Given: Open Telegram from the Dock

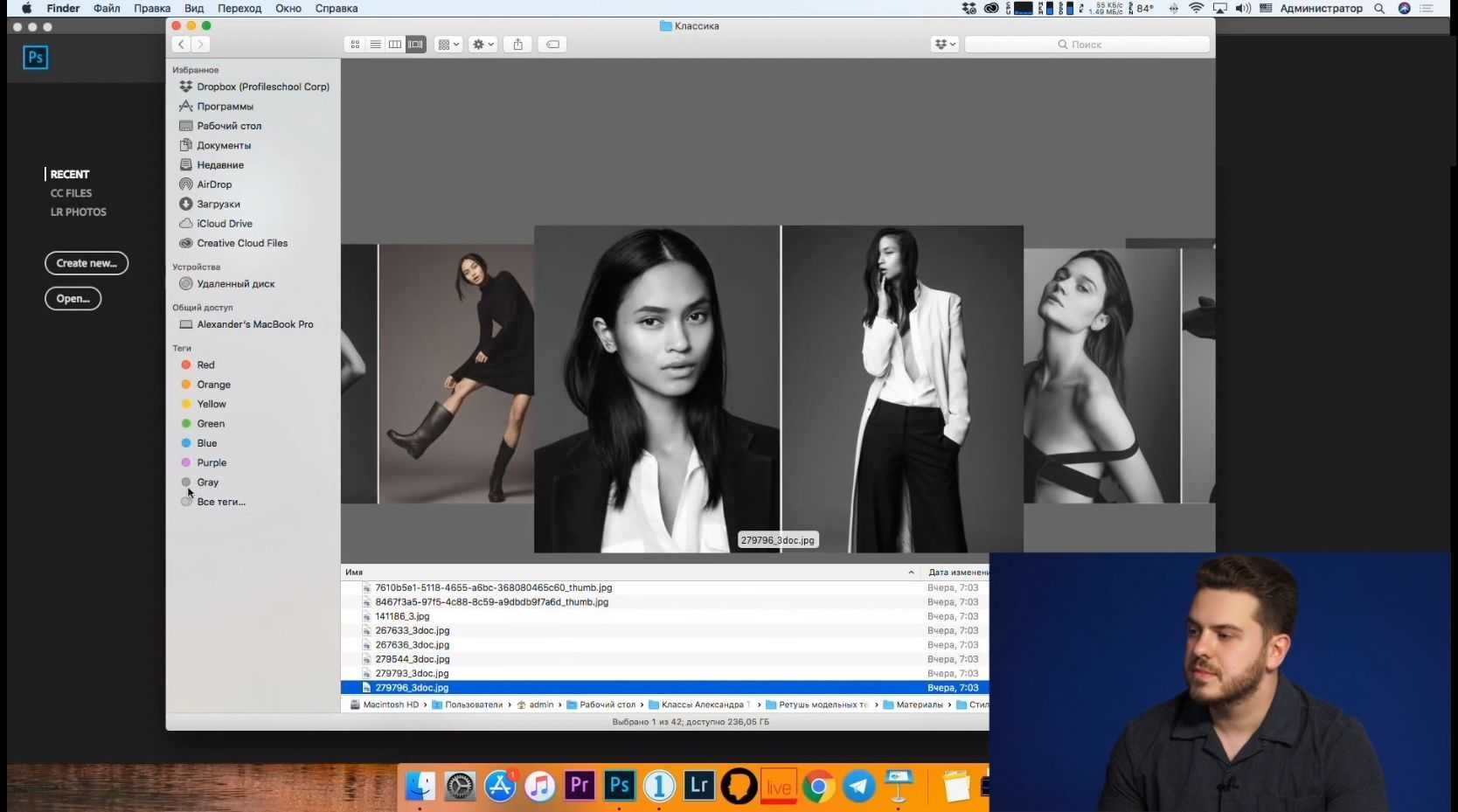Looking at the screenshot, I should pos(858,787).
